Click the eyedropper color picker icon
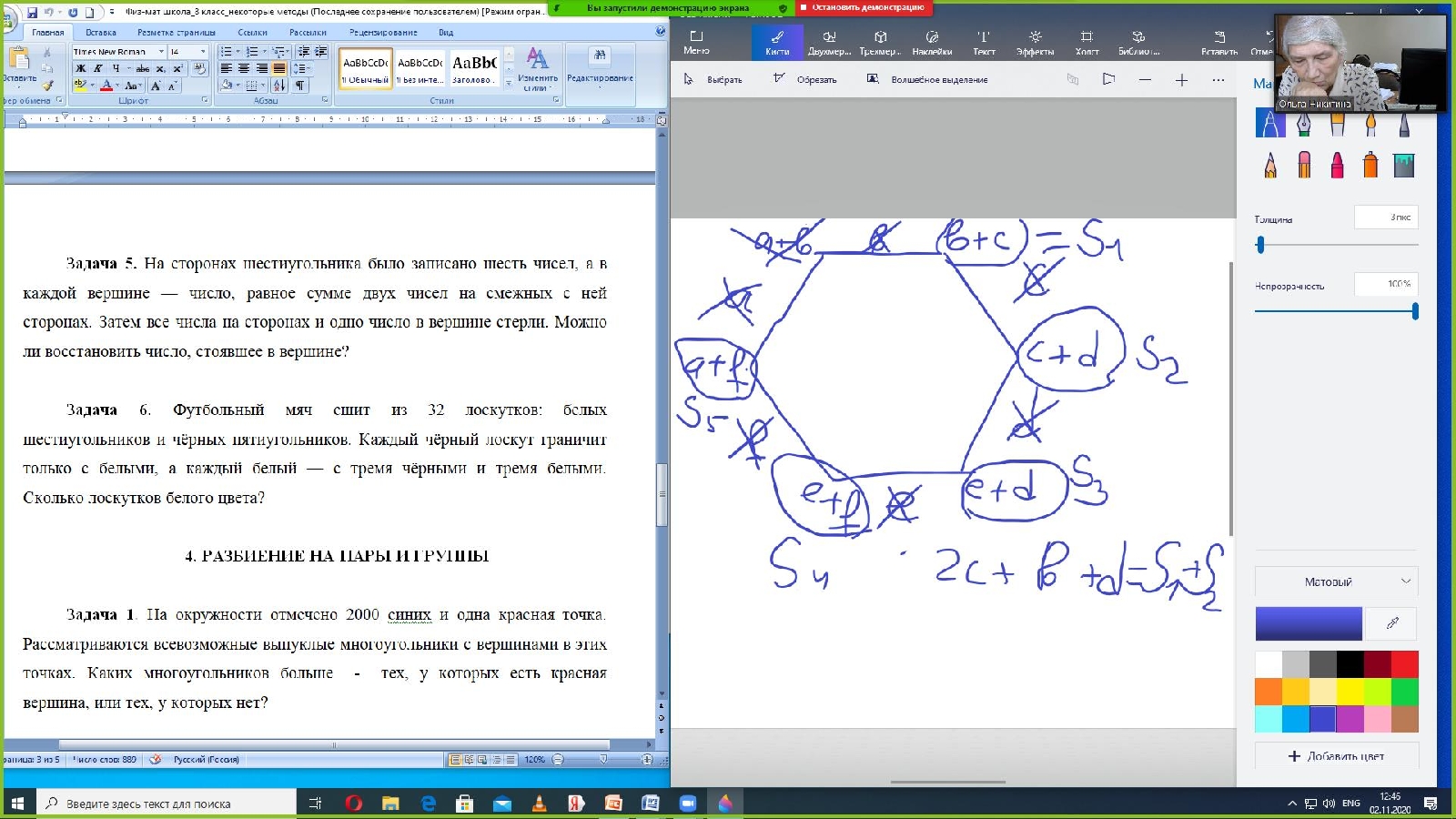 point(1392,623)
